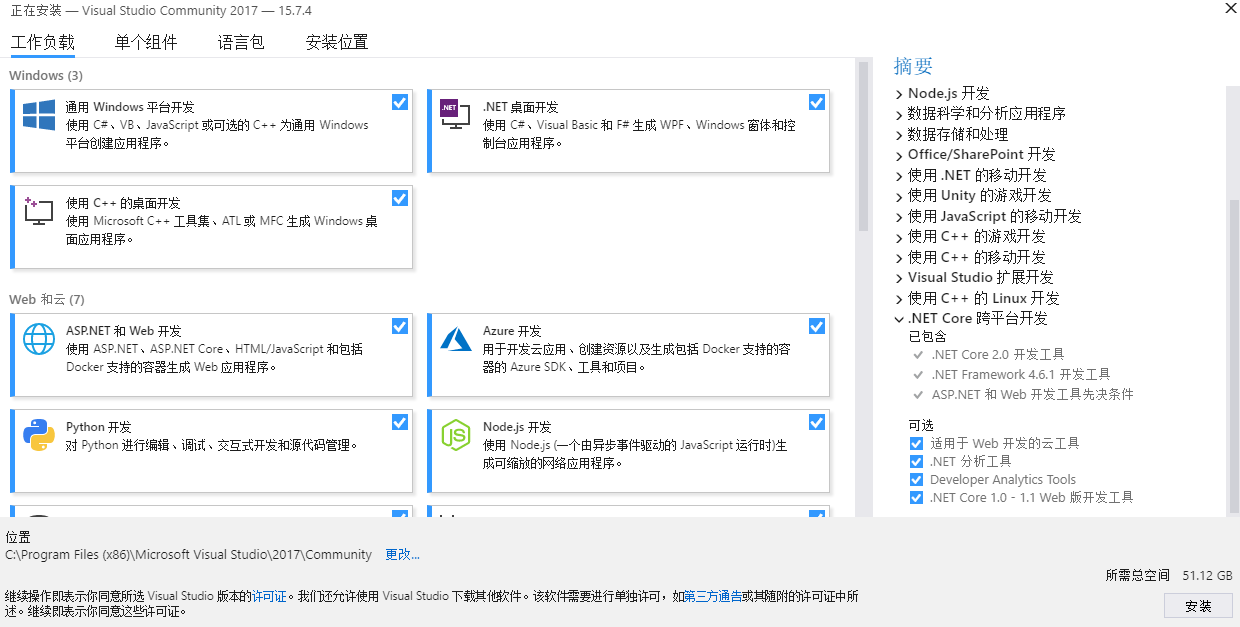
Task: Uncheck the 通用 Windows 平台开发 workload
Action: 400,102
